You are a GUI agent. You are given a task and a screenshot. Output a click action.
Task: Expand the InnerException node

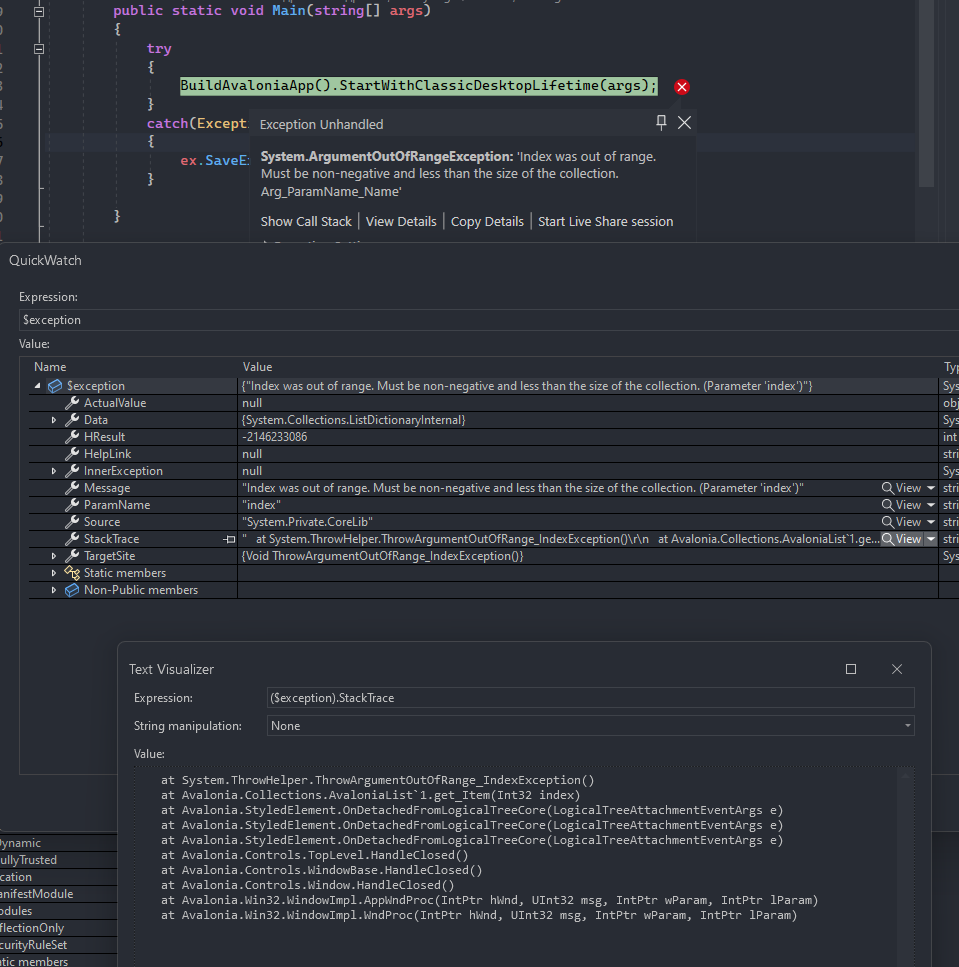point(52,470)
